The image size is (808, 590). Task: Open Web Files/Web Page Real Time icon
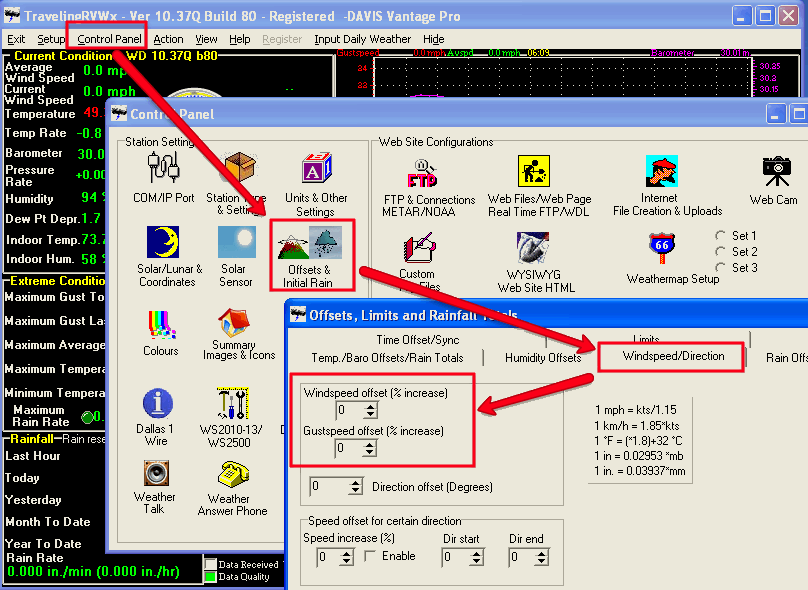(x=534, y=171)
